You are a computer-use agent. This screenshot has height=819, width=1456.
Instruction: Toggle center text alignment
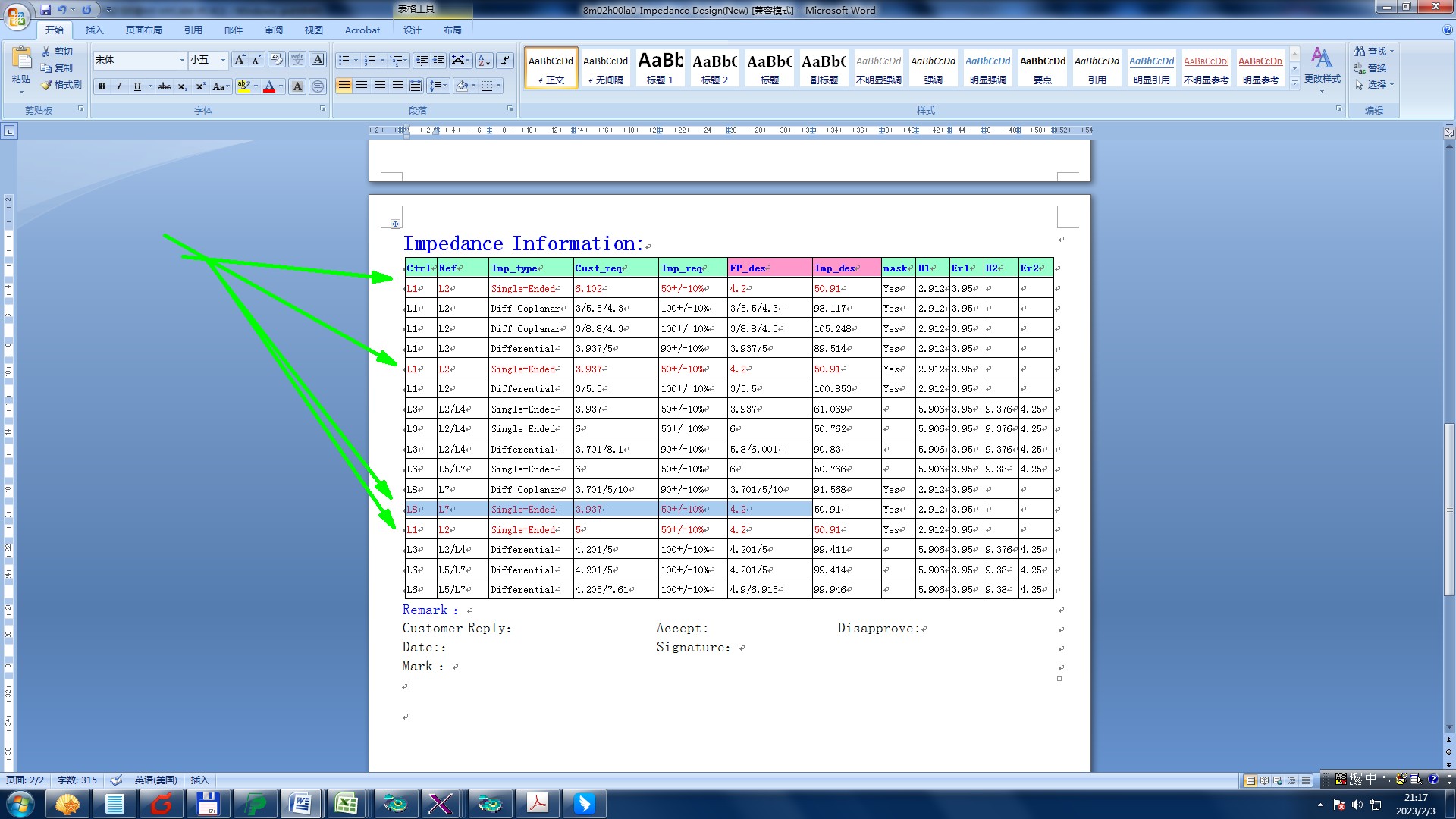click(x=362, y=86)
